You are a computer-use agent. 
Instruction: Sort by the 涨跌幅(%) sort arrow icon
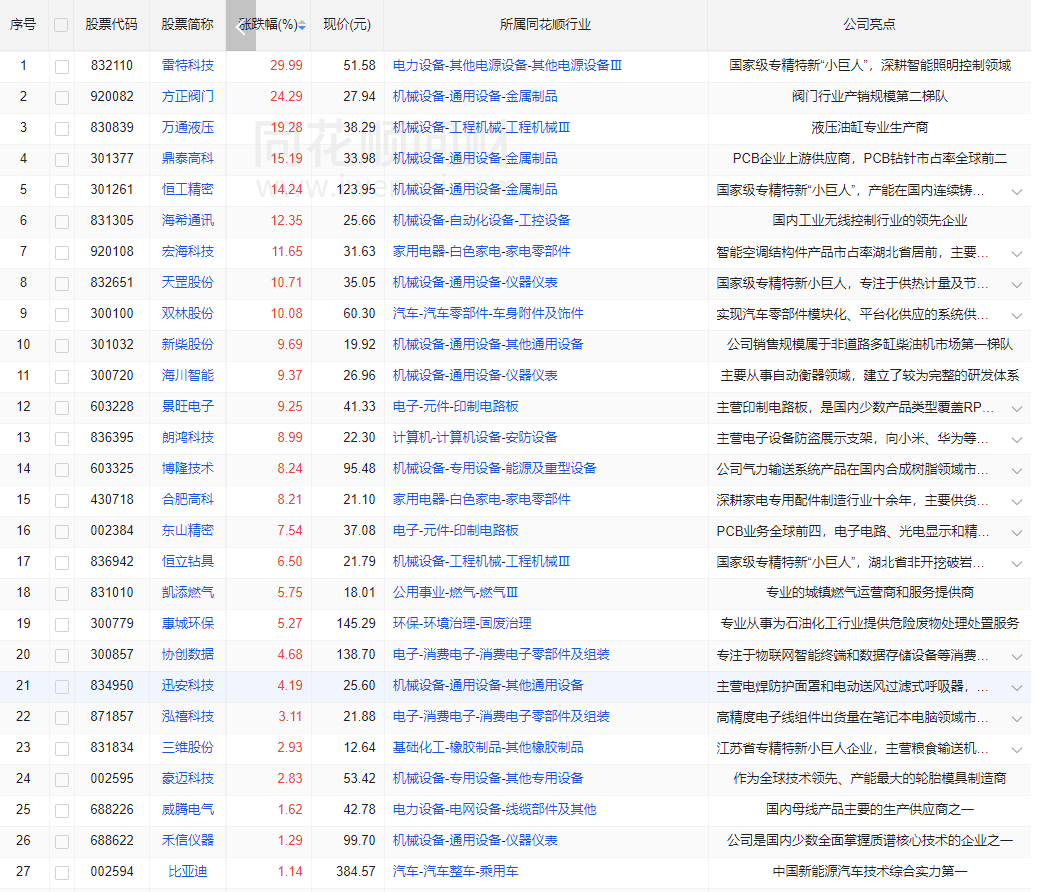click(x=302, y=26)
